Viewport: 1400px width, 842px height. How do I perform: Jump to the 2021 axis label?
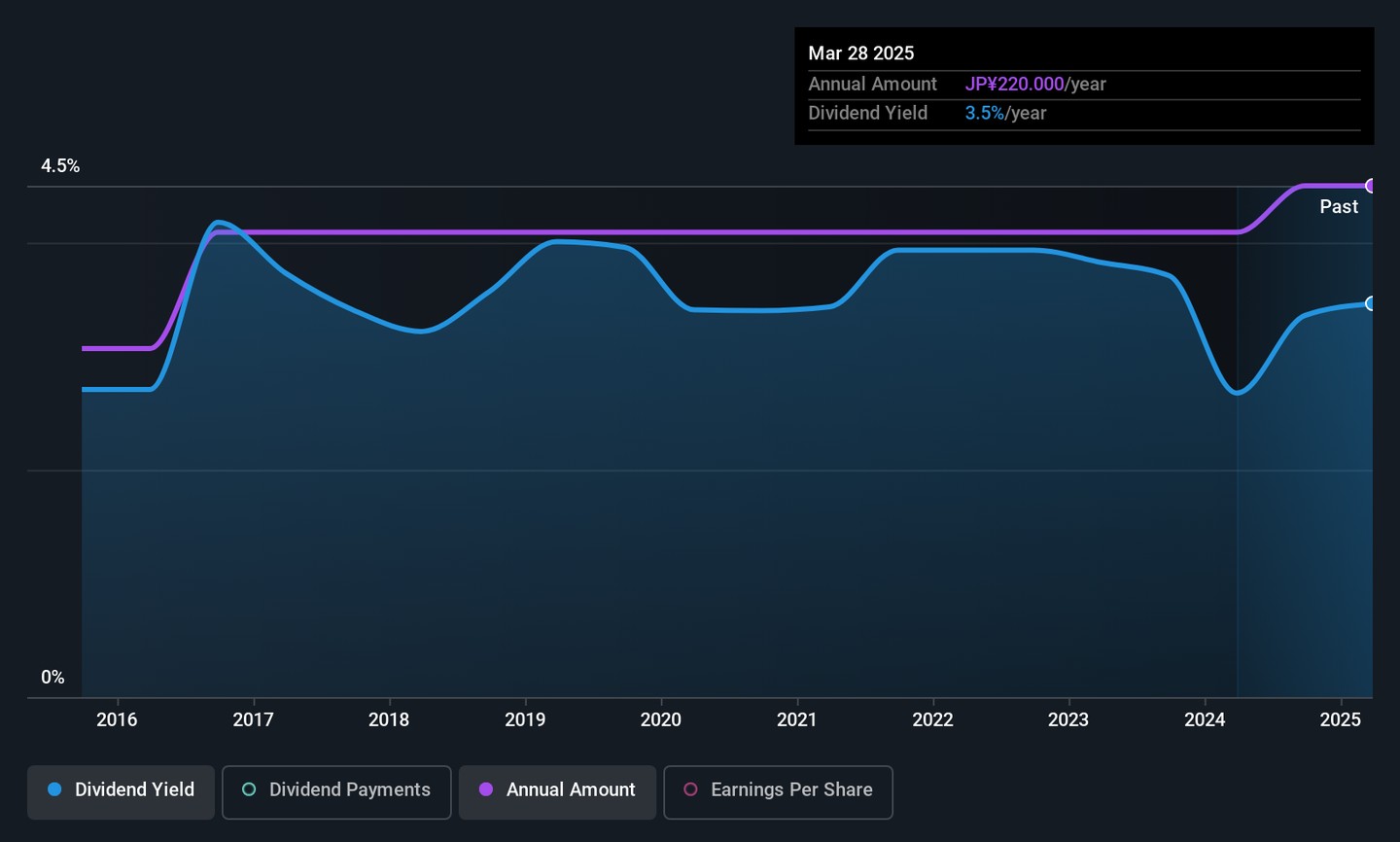(x=797, y=719)
